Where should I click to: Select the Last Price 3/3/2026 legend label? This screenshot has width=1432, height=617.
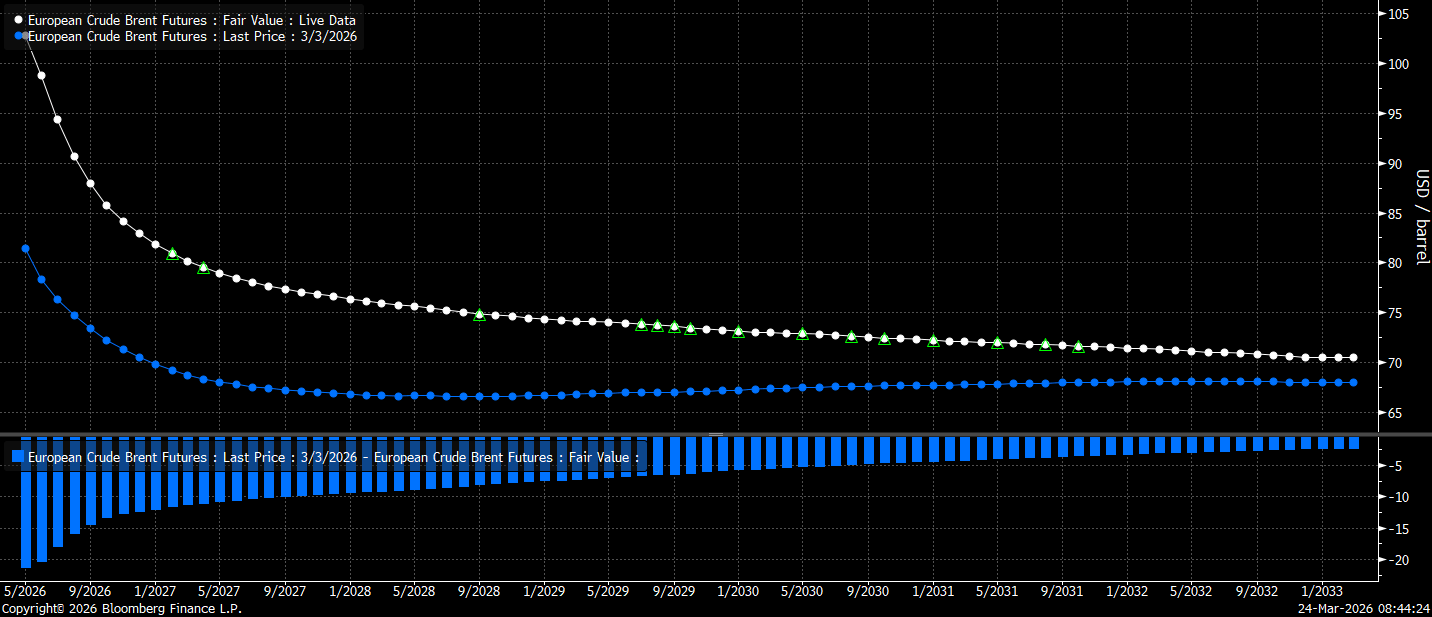click(192, 36)
